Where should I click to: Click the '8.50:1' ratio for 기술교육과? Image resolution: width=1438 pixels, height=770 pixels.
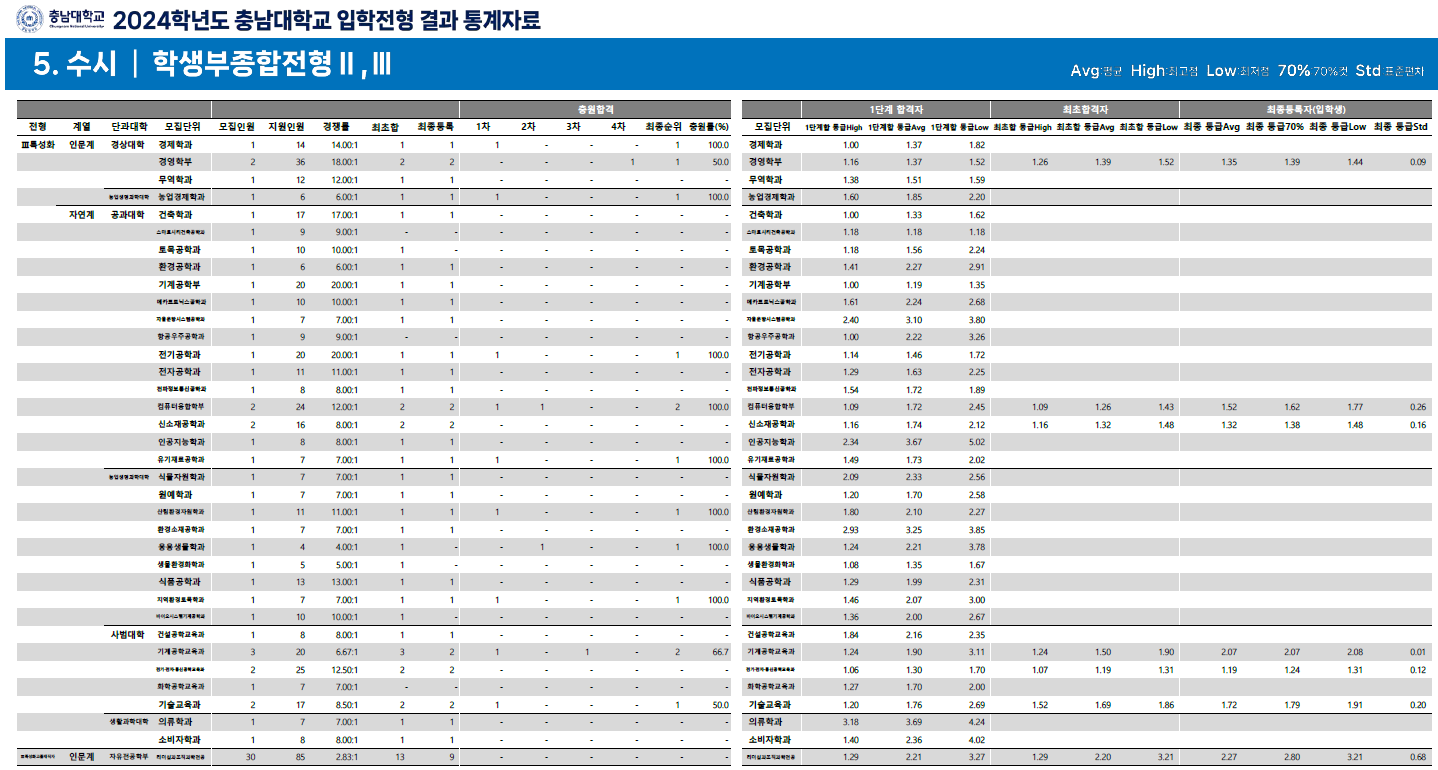click(x=348, y=704)
